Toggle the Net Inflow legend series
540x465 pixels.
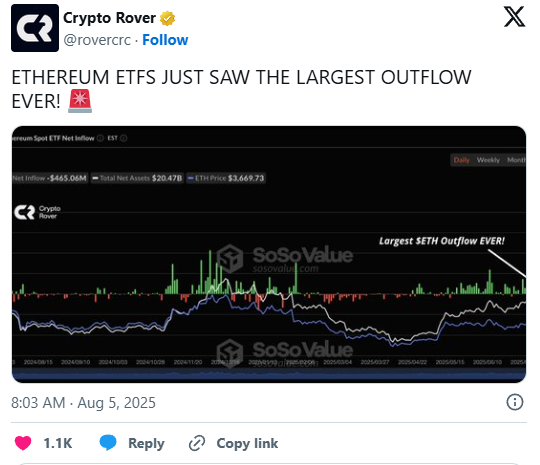[50, 178]
